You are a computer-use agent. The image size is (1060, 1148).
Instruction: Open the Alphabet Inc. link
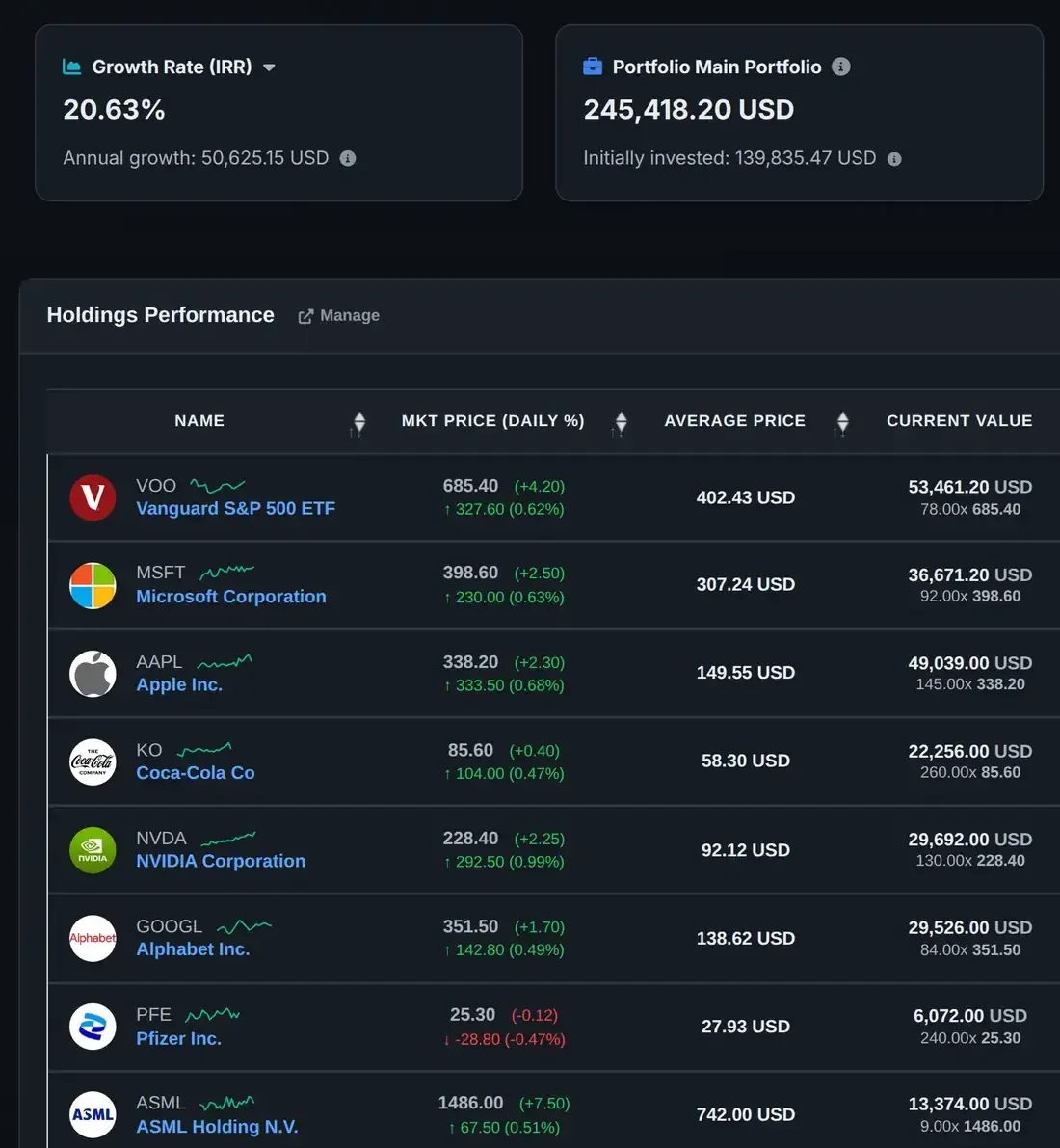point(194,948)
